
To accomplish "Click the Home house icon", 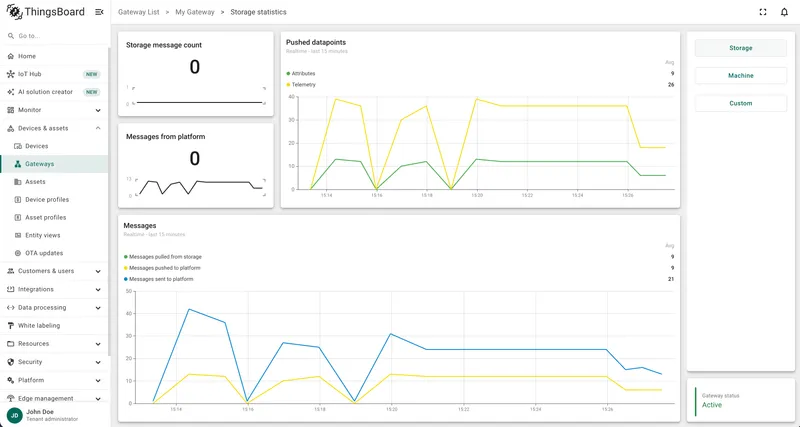I will pyautogui.click(x=11, y=56).
